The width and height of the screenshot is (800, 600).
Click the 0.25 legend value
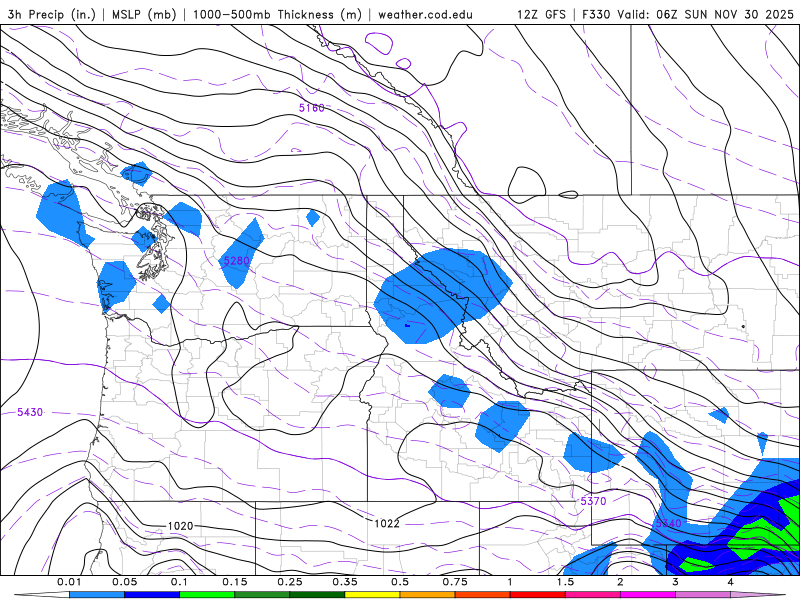[x=290, y=582]
